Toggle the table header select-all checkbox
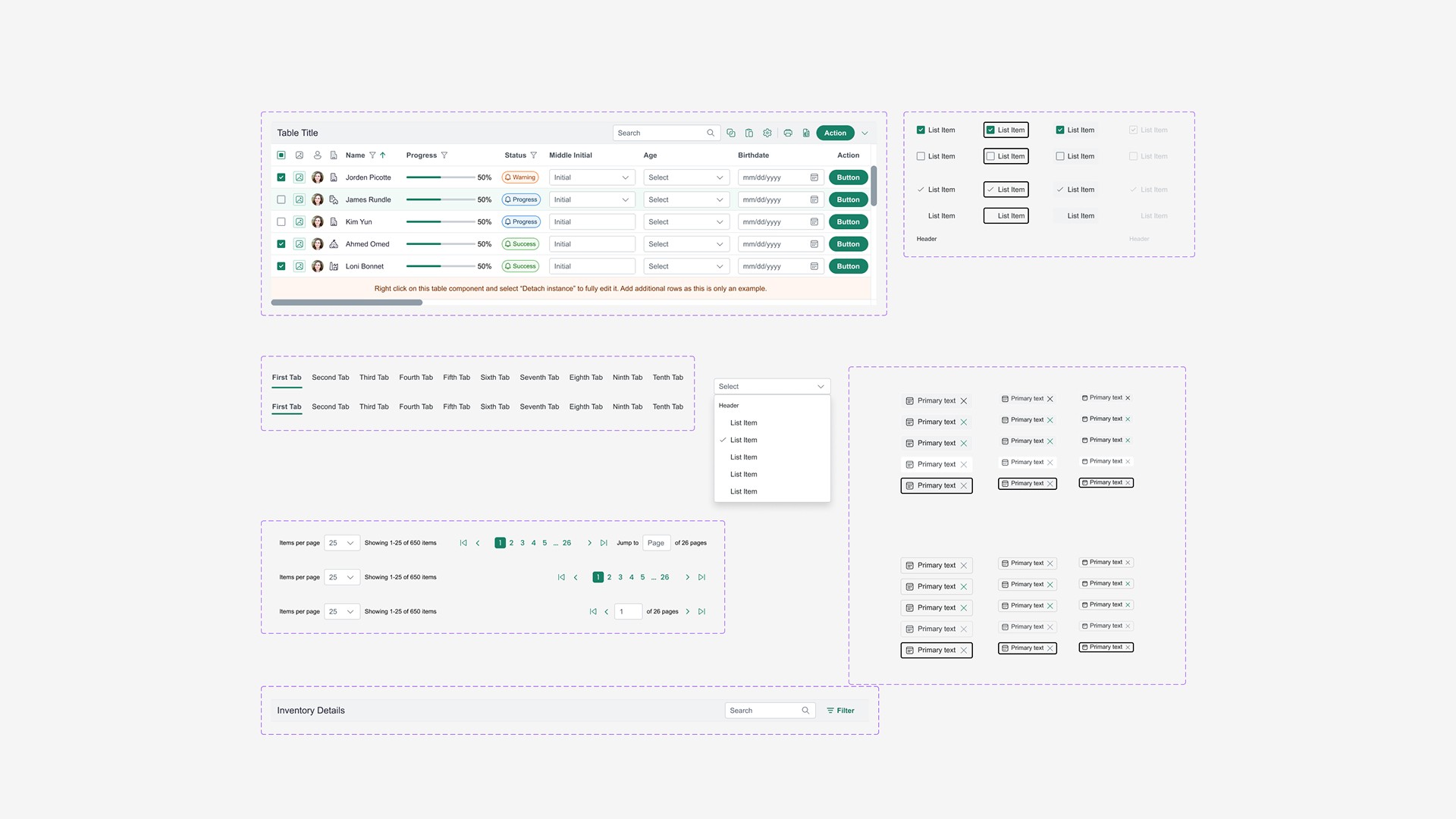This screenshot has height=819, width=1456. point(281,155)
